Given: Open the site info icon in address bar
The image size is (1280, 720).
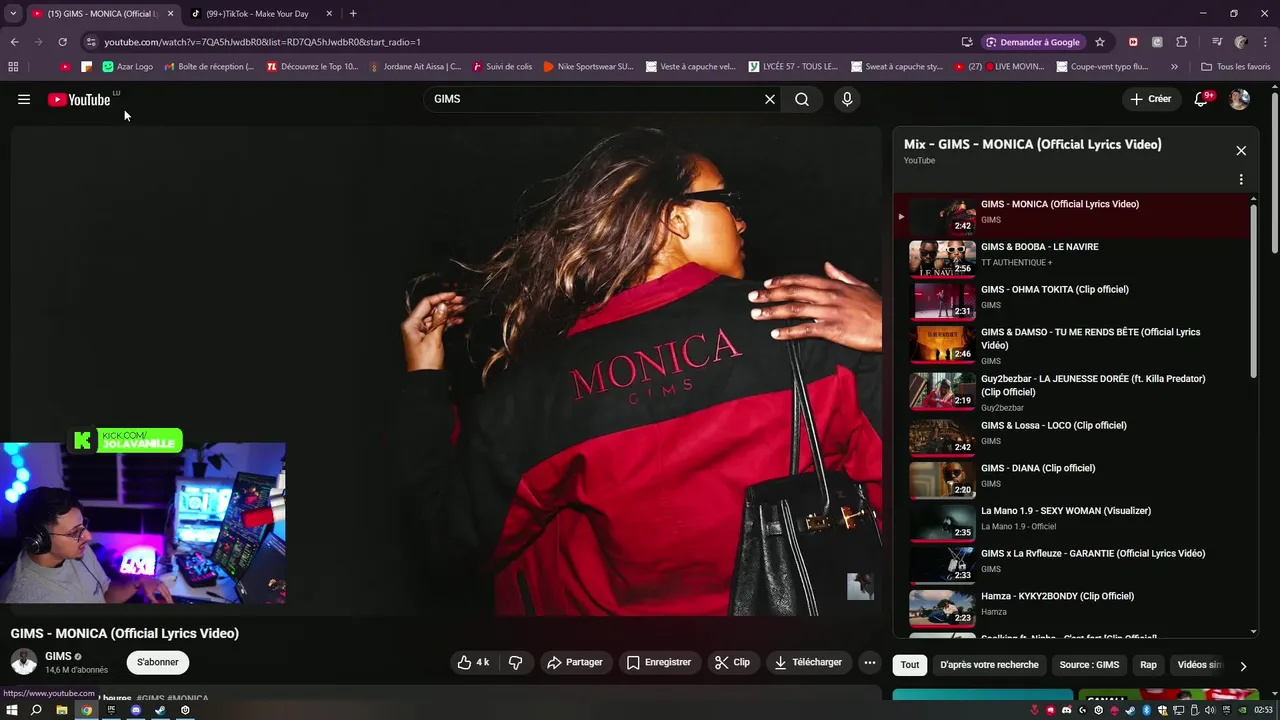Looking at the screenshot, I should 91,42.
